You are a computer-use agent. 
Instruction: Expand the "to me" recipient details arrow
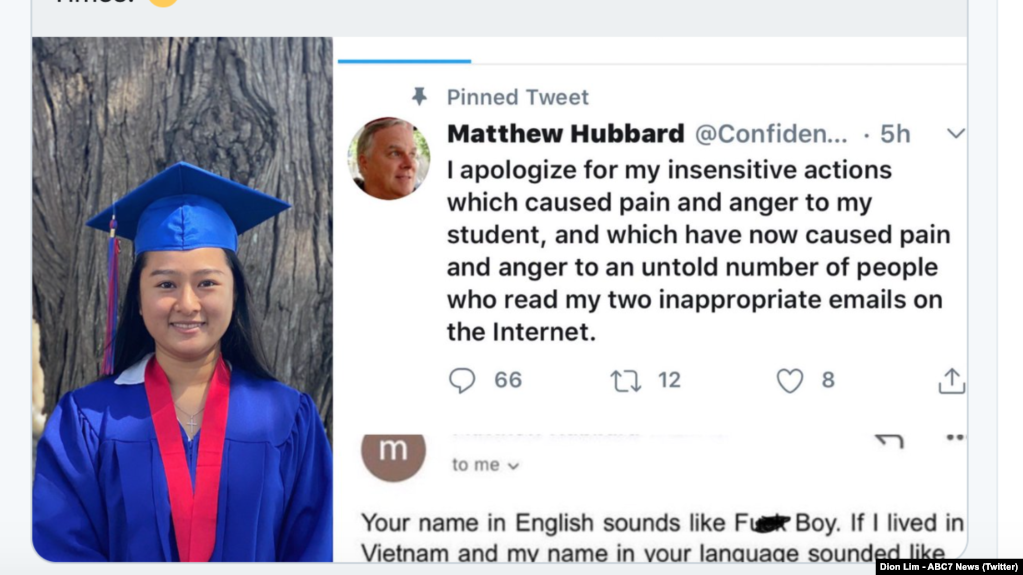tap(513, 466)
